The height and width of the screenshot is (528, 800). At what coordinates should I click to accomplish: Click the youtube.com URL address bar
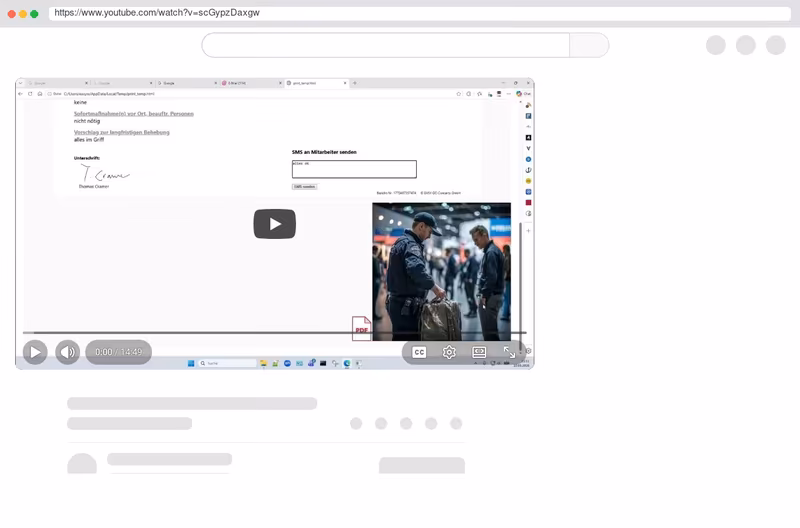tap(419, 13)
